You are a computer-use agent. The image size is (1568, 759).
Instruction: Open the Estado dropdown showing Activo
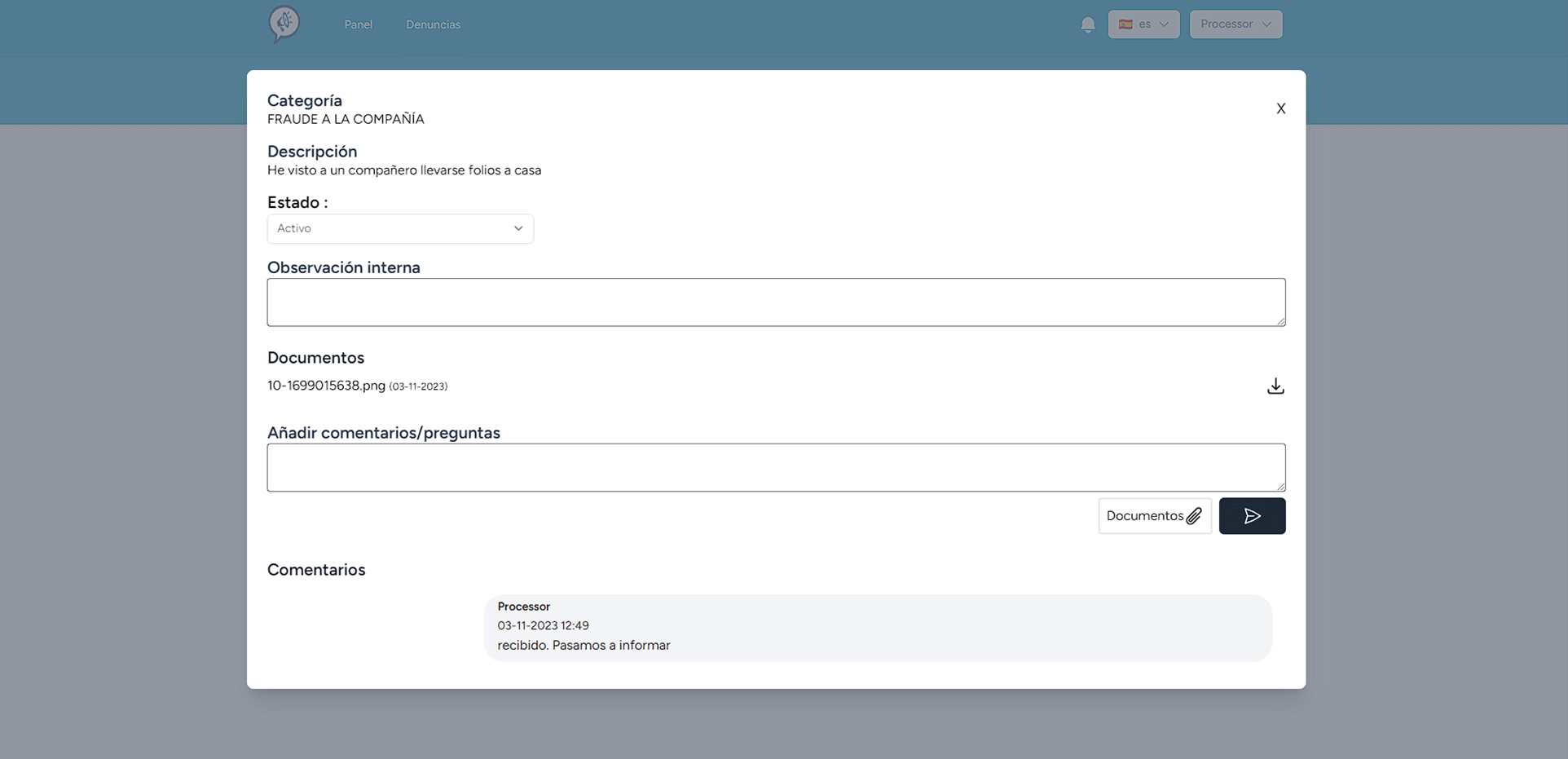[400, 229]
